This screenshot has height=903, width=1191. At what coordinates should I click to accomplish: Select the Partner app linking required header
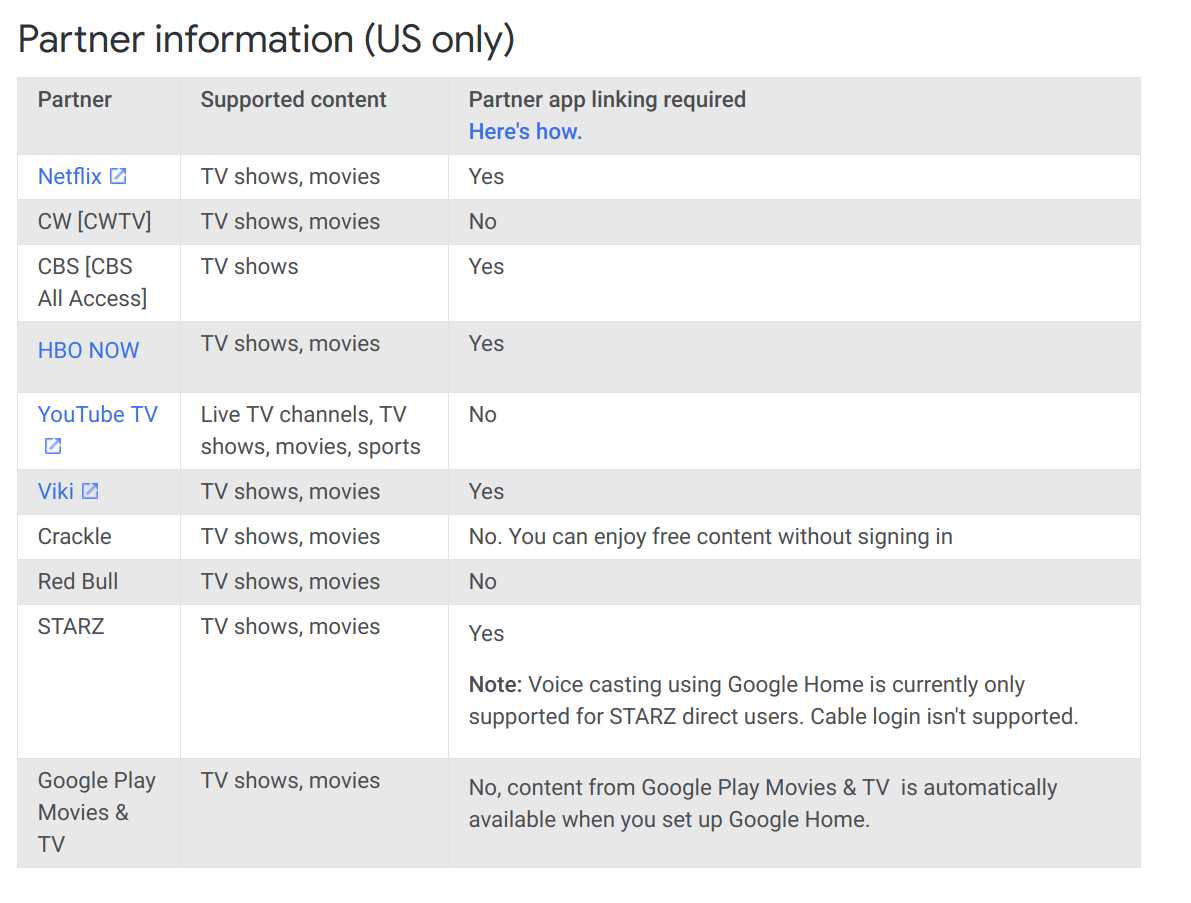[x=607, y=99]
